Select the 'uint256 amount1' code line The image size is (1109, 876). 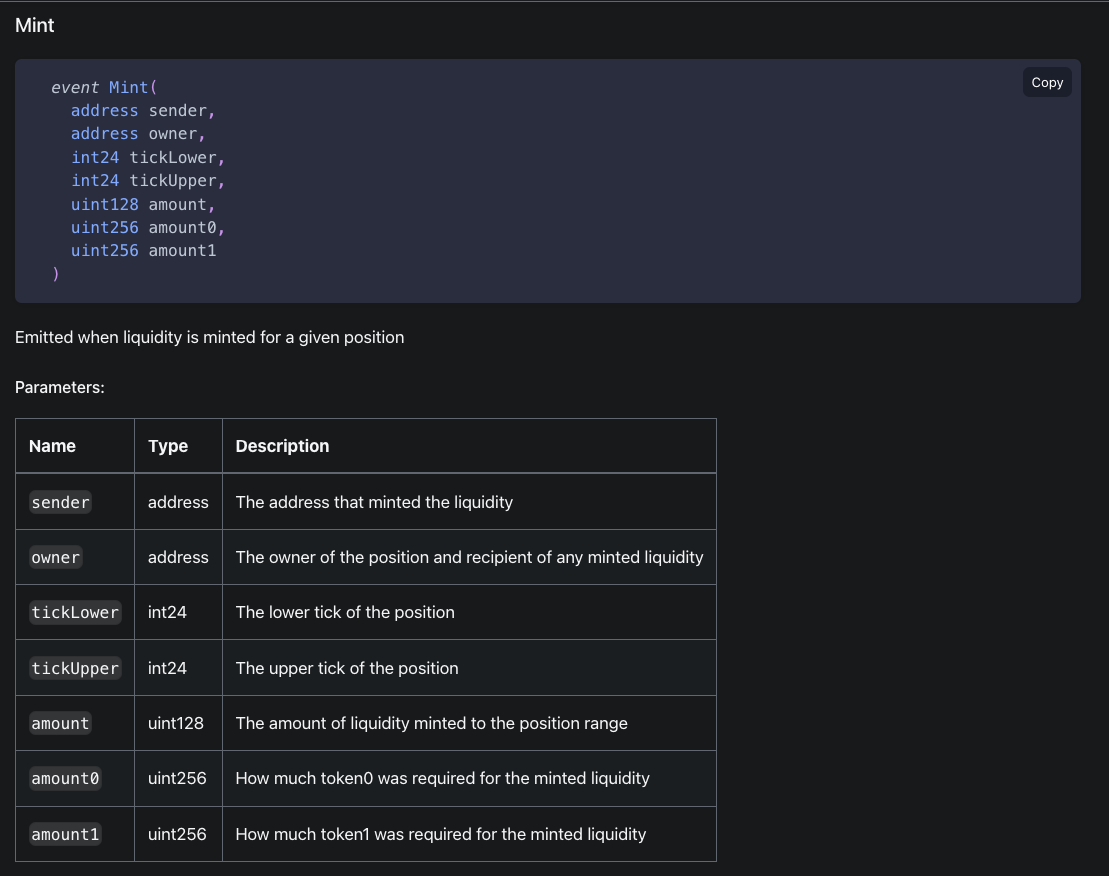pos(144,251)
